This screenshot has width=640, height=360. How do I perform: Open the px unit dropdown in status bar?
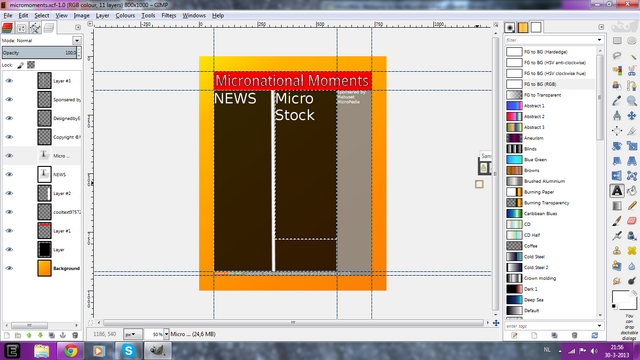(133, 334)
